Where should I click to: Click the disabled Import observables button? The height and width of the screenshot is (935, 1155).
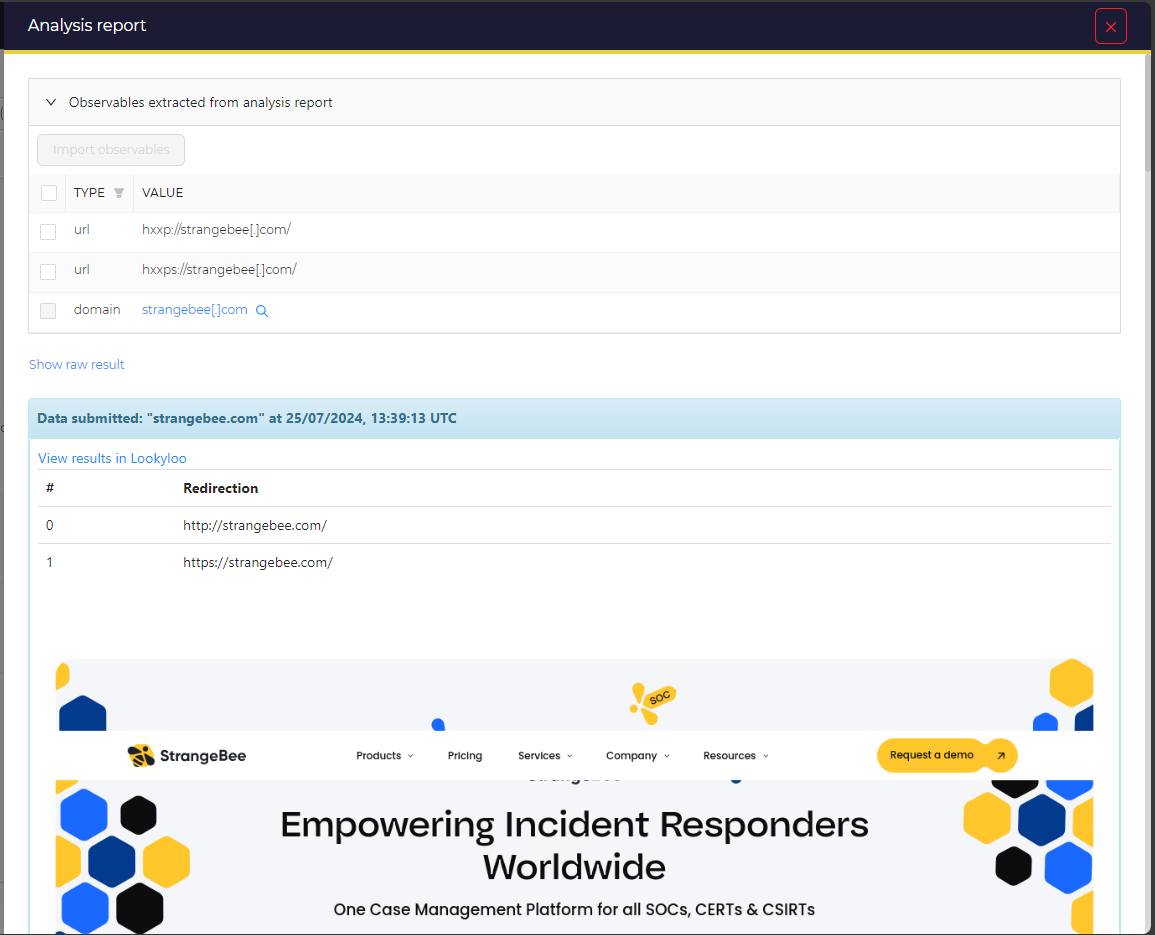coord(111,150)
